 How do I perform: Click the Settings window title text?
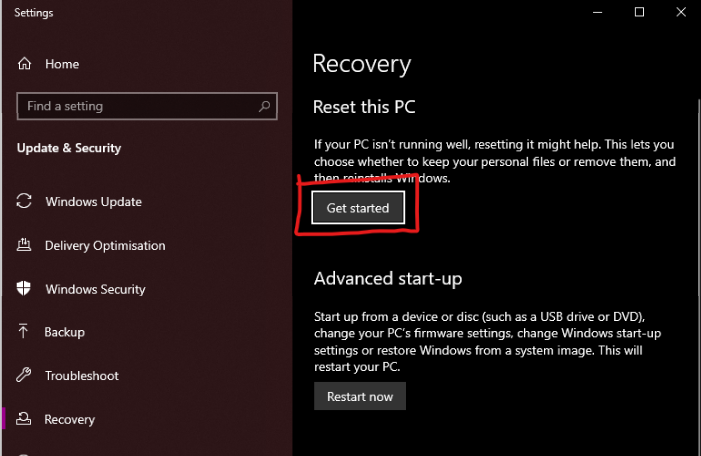34,13
